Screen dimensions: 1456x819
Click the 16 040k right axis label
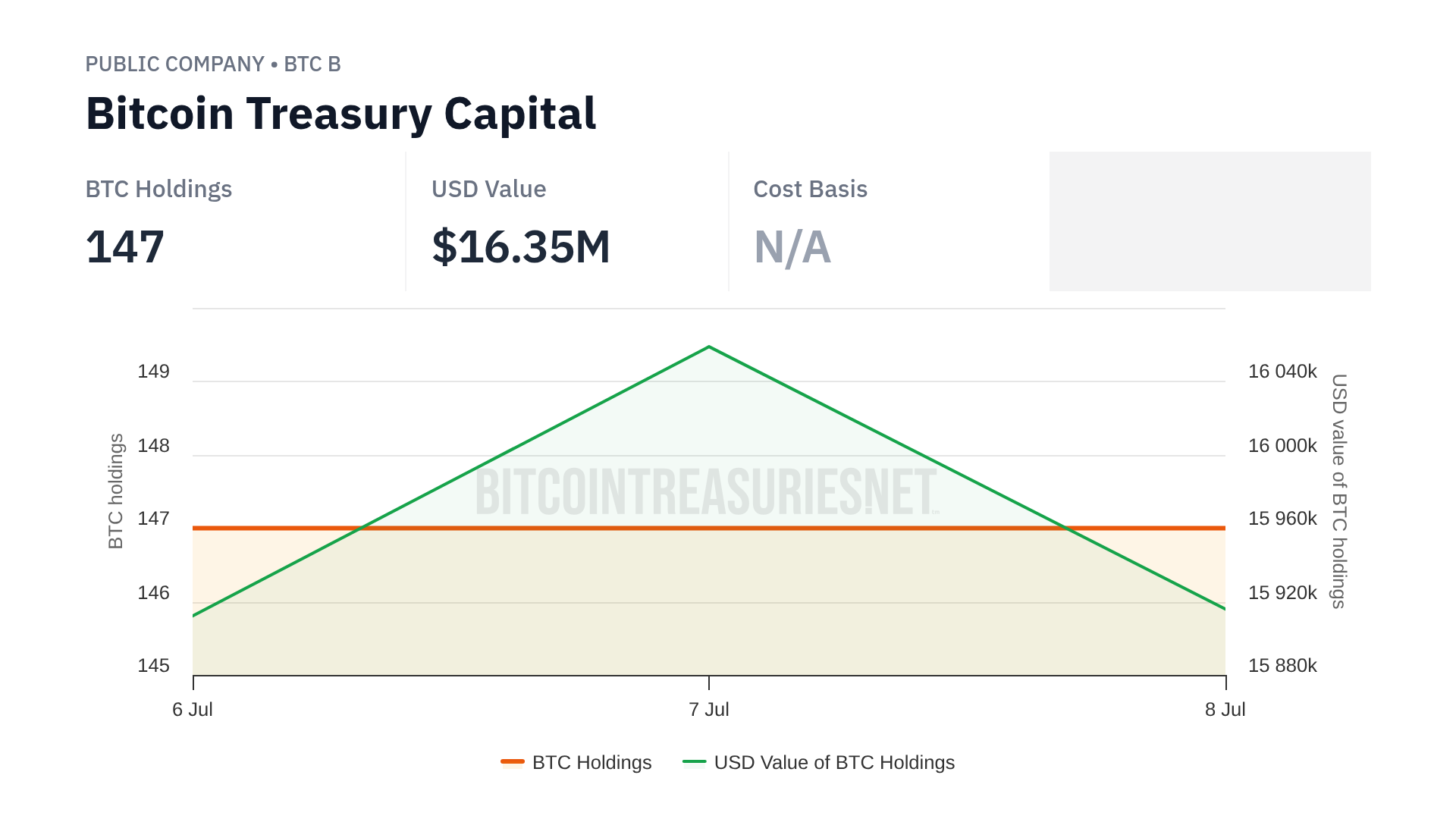pos(1282,372)
